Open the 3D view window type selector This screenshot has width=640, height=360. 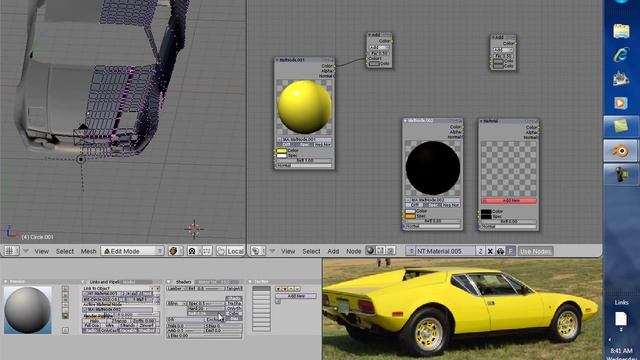[x=11, y=251]
